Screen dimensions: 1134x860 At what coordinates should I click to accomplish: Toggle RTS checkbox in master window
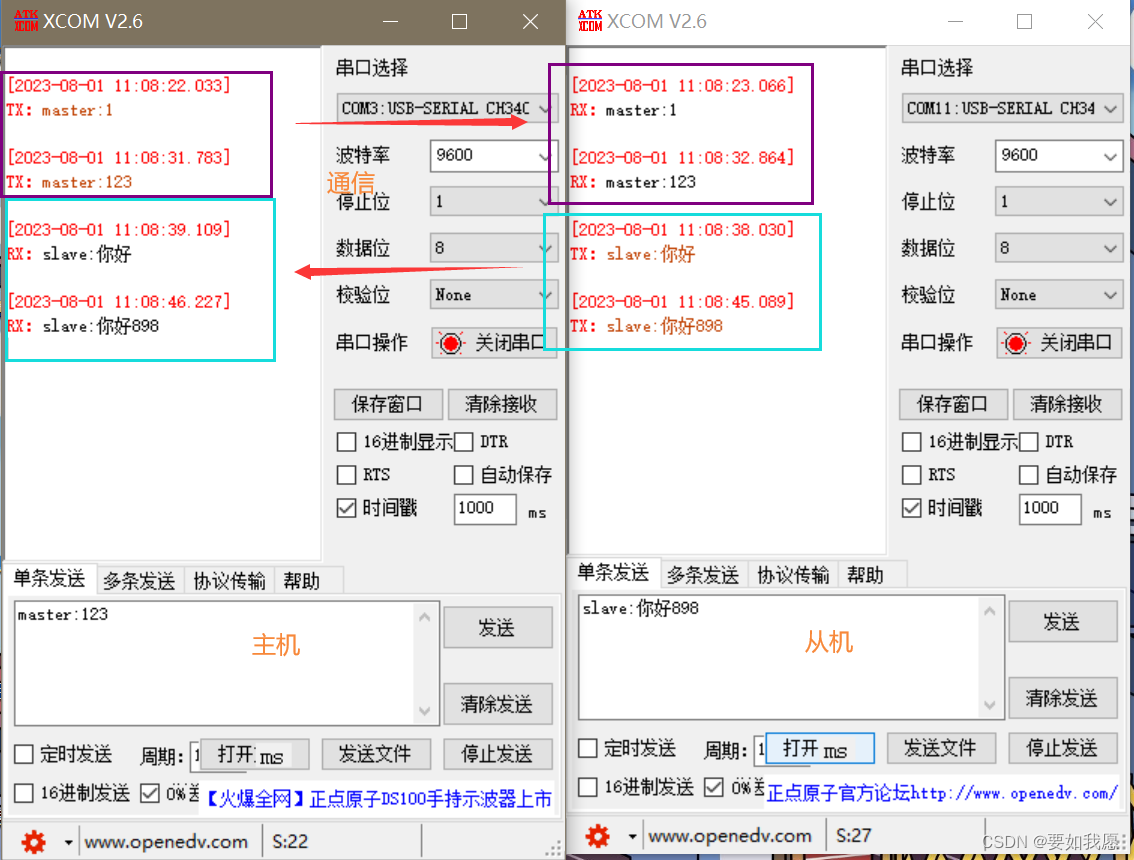point(346,474)
